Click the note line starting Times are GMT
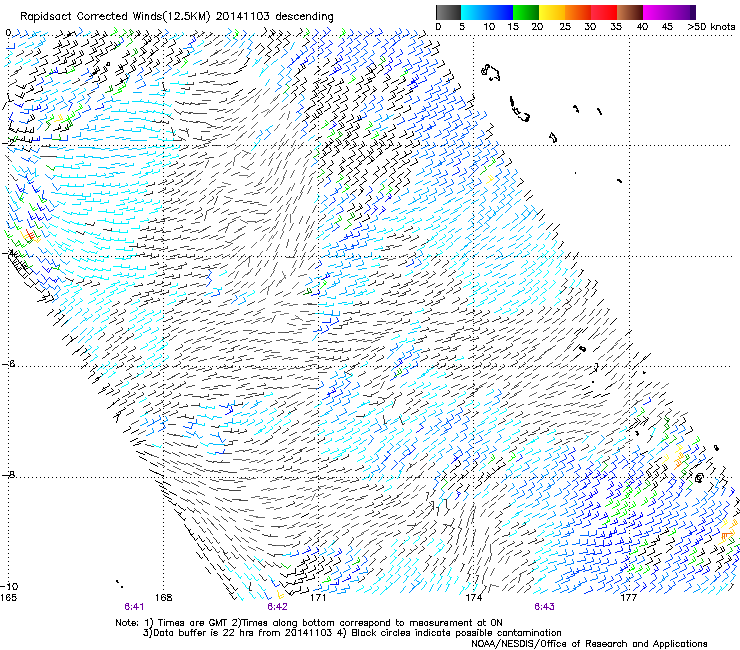The height and width of the screenshot is (650, 740). point(309,623)
